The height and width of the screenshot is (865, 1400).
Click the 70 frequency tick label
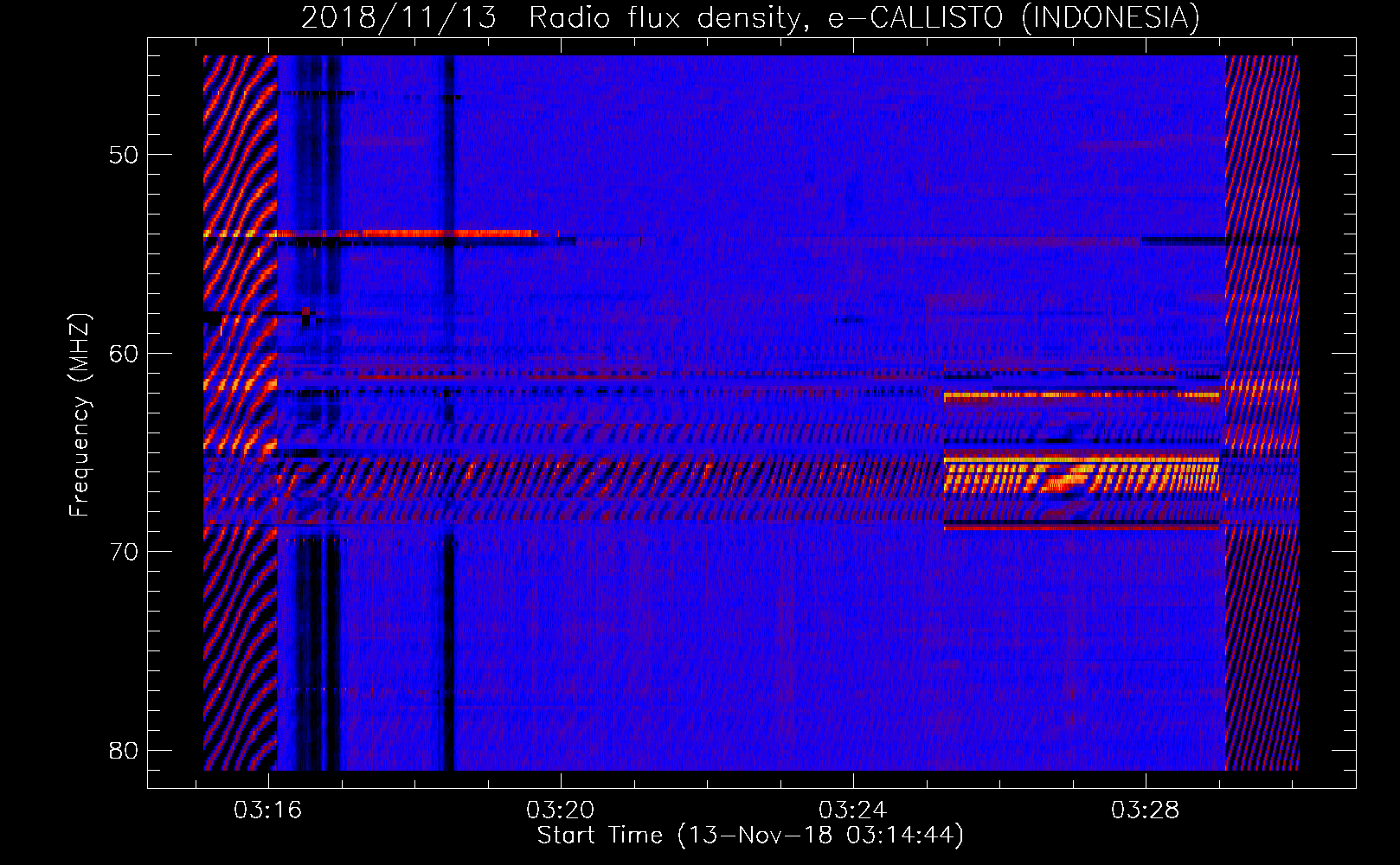[x=125, y=552]
